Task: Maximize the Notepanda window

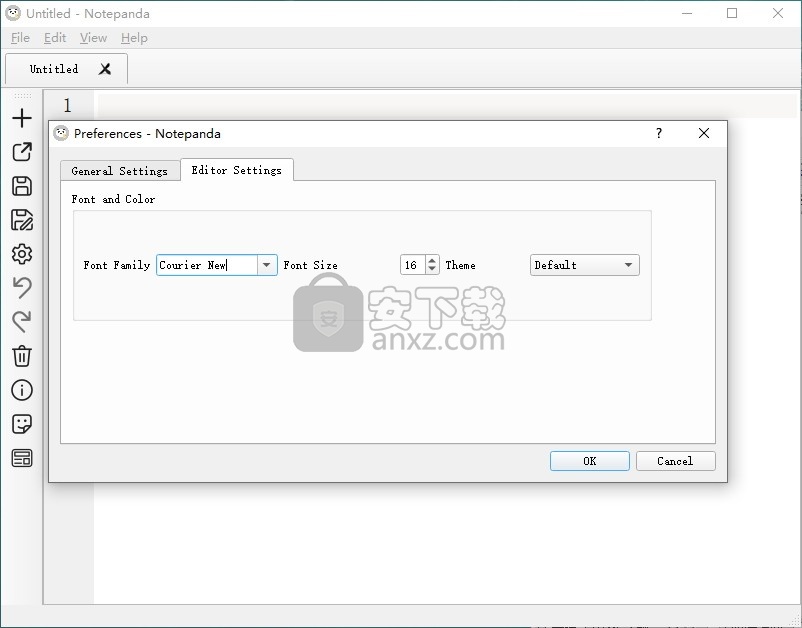Action: (732, 13)
